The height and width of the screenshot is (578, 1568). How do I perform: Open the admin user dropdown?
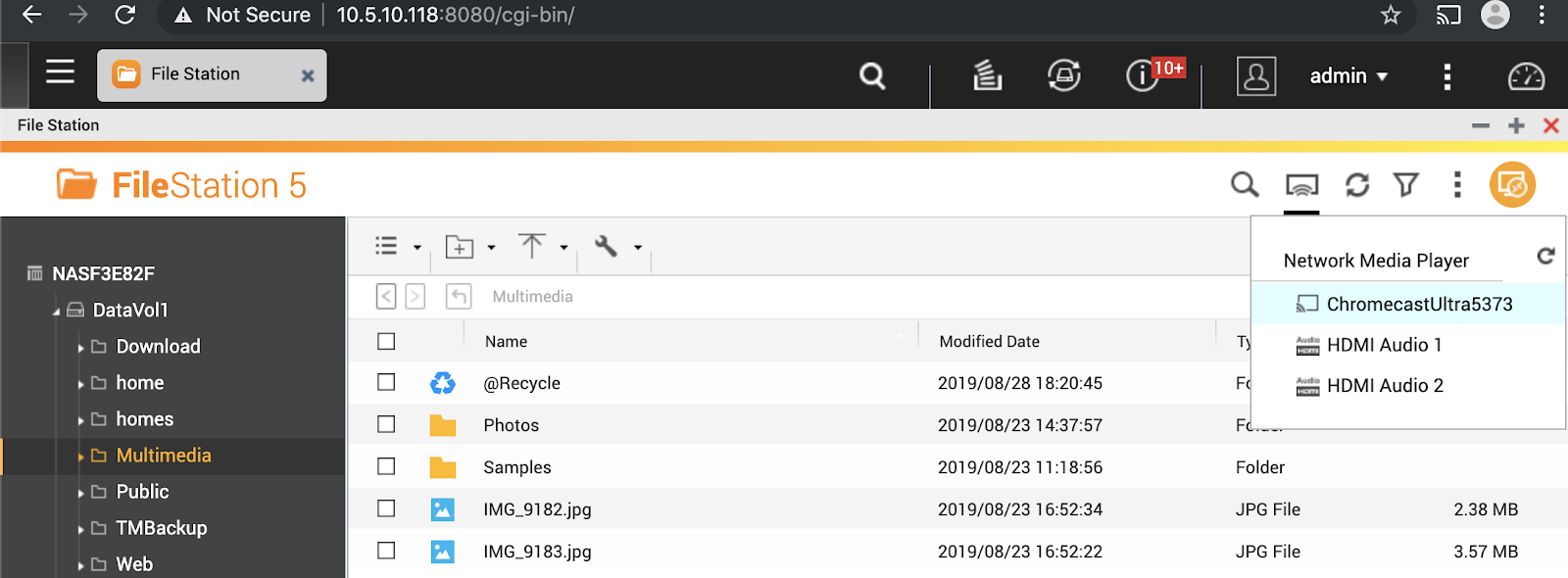[1348, 76]
